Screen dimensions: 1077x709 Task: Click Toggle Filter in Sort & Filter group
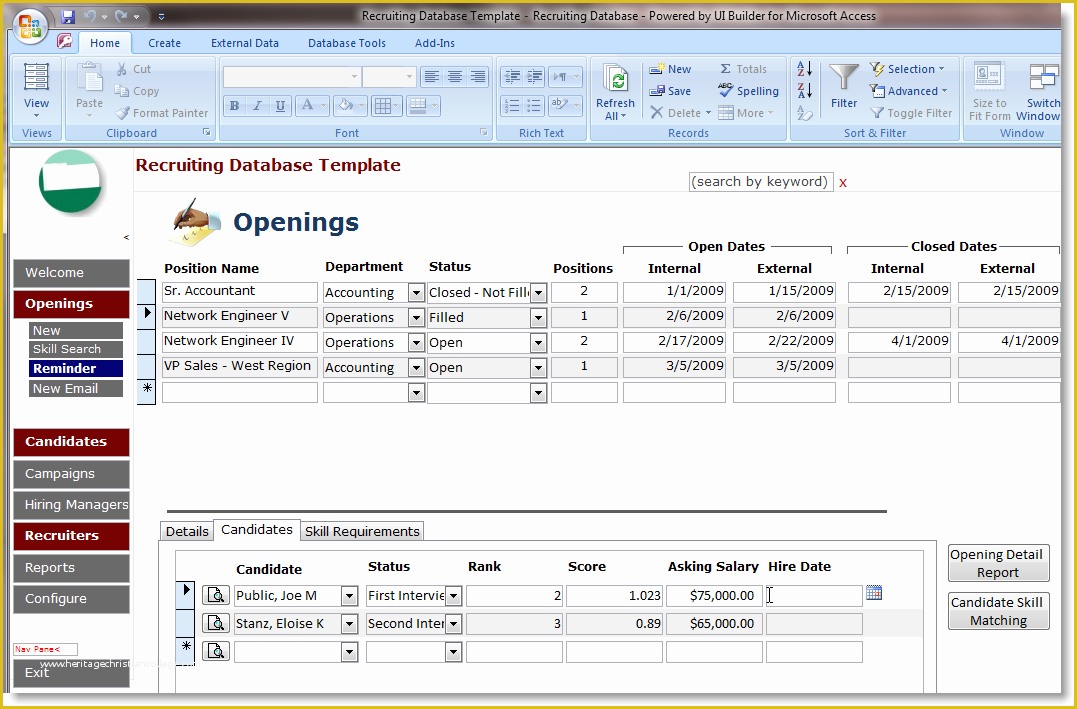tap(911, 112)
